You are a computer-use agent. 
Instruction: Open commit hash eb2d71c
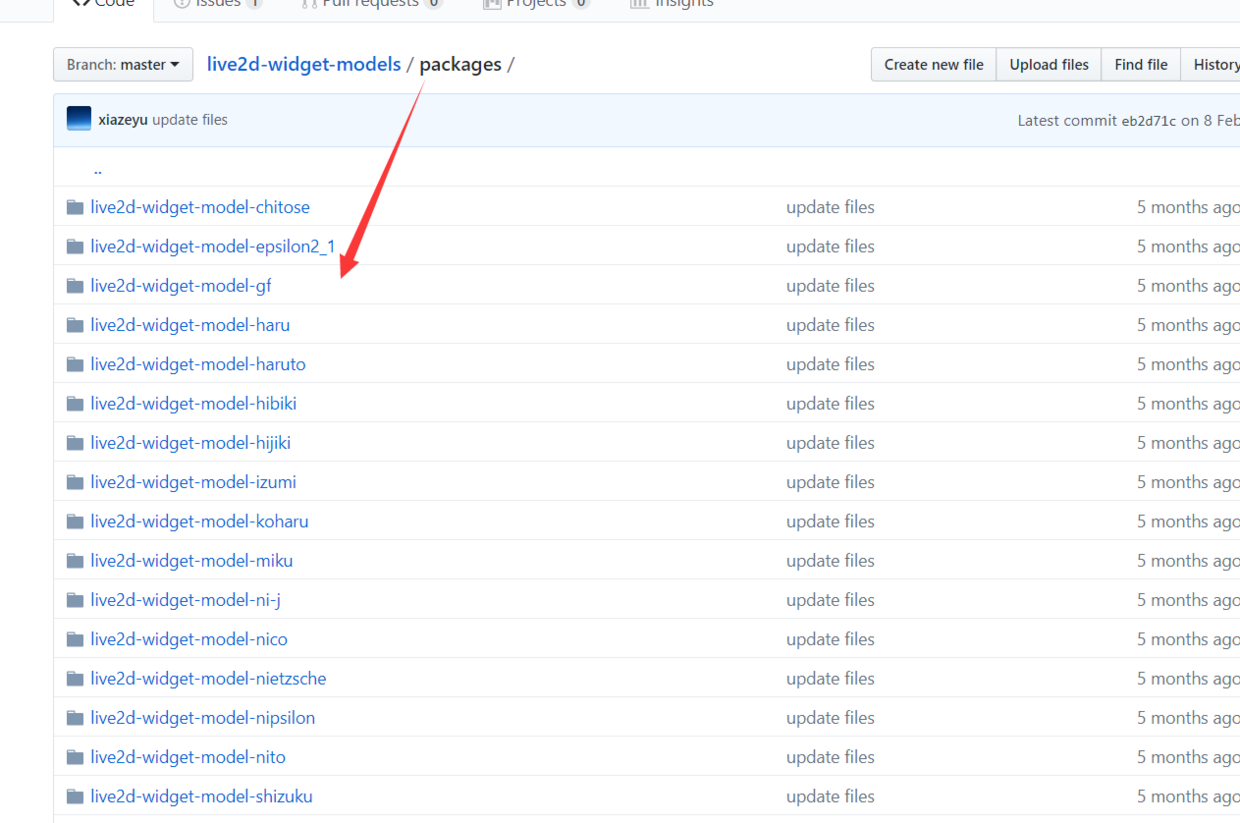[1148, 121]
